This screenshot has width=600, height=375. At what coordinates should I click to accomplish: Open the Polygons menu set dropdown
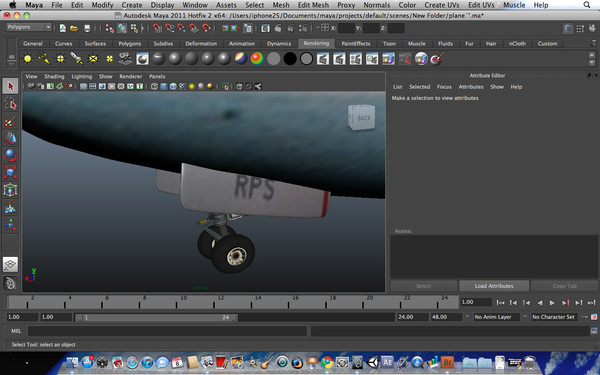point(29,27)
